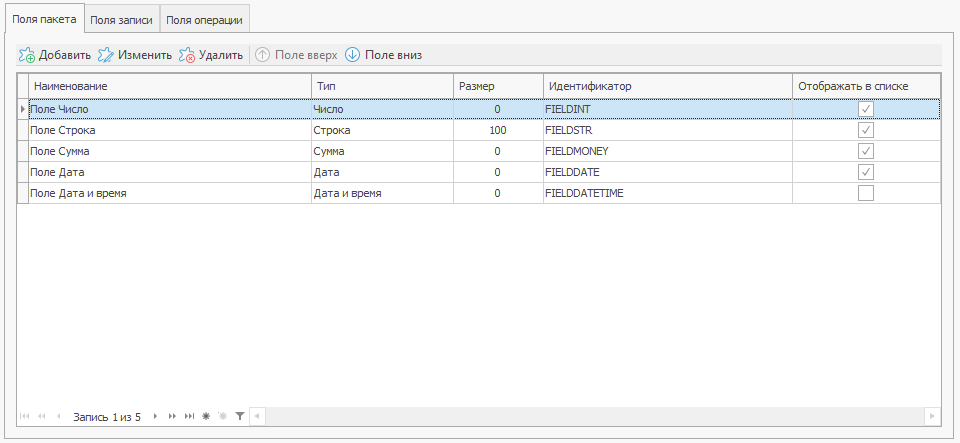Click the size value 100
The height and width of the screenshot is (443, 960).
click(x=497, y=130)
